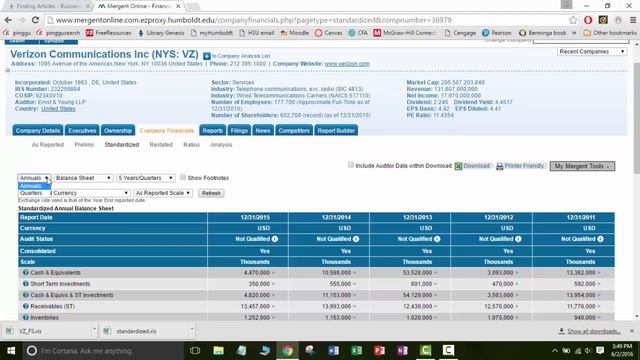This screenshot has height=360, width=640.
Task: Switch to the Finding Articles browser tab
Action: [x=48, y=6]
